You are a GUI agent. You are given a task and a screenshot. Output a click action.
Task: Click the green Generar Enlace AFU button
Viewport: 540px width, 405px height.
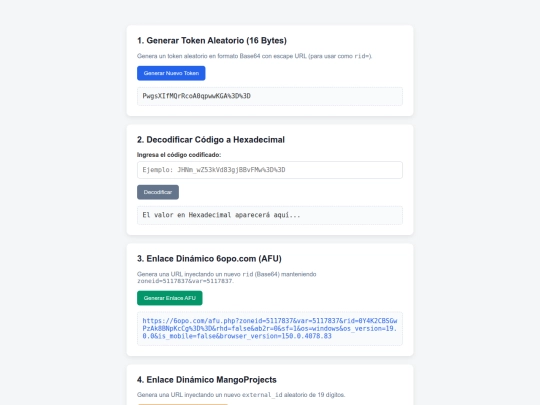point(170,298)
